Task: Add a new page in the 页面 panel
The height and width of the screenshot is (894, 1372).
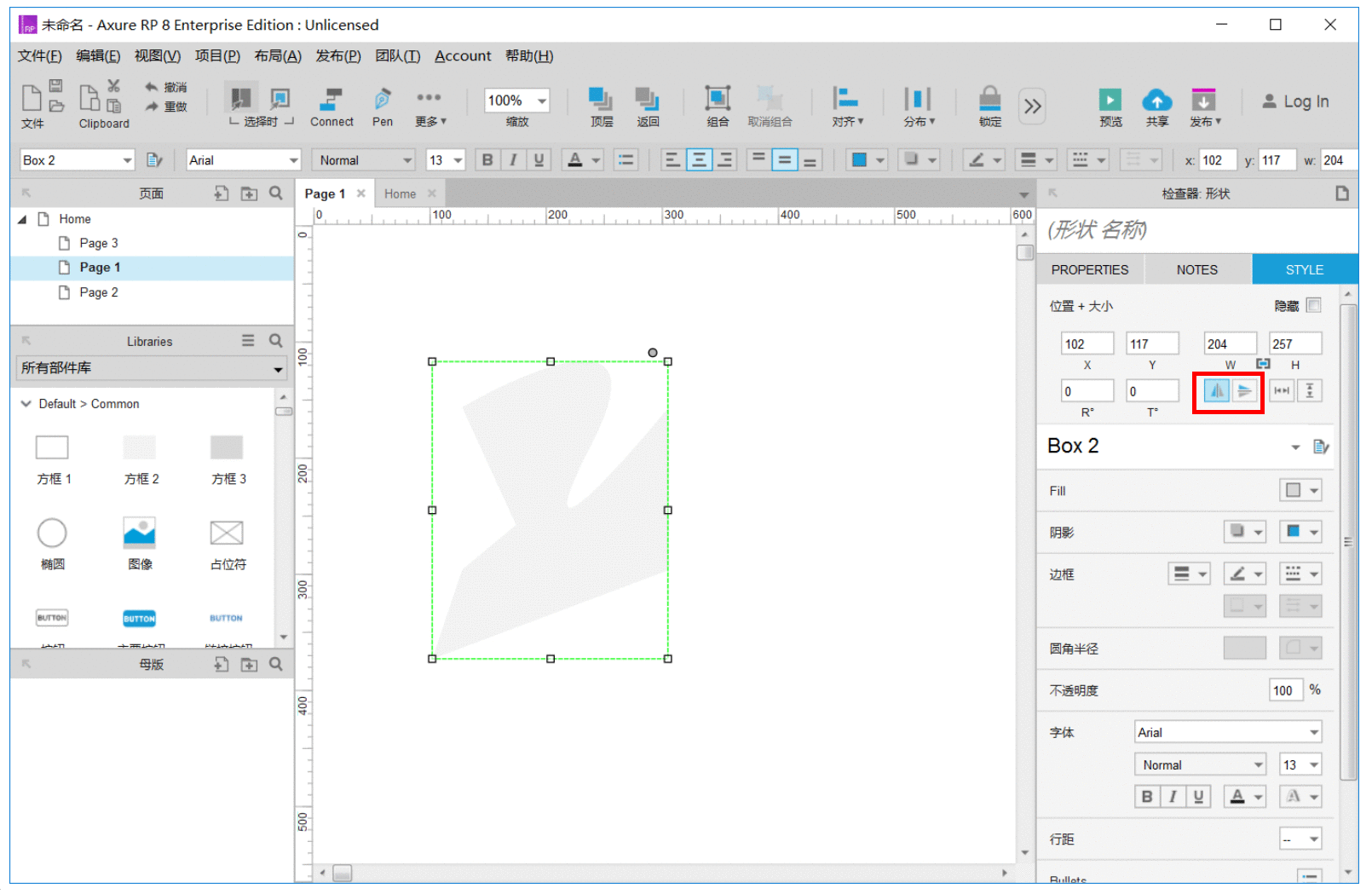Action: click(222, 193)
